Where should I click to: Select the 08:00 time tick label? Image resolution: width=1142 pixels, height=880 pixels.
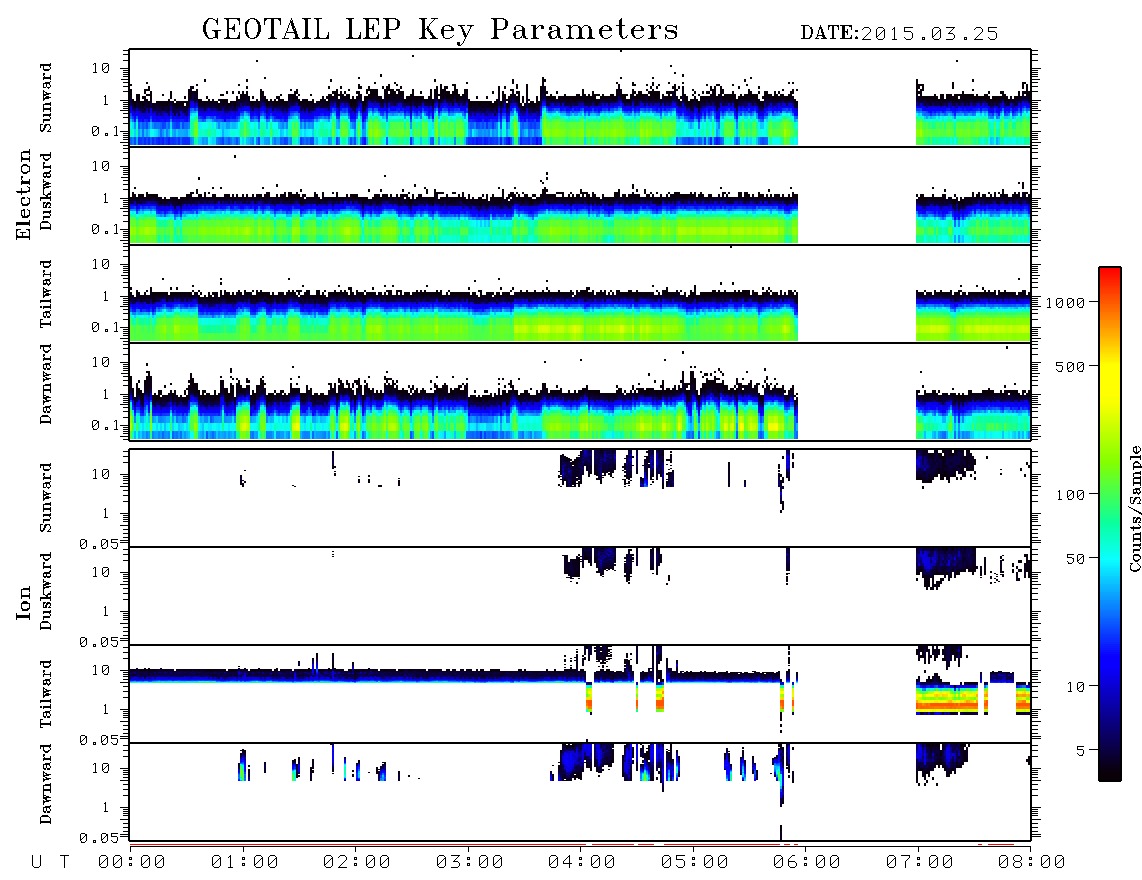coord(1032,863)
